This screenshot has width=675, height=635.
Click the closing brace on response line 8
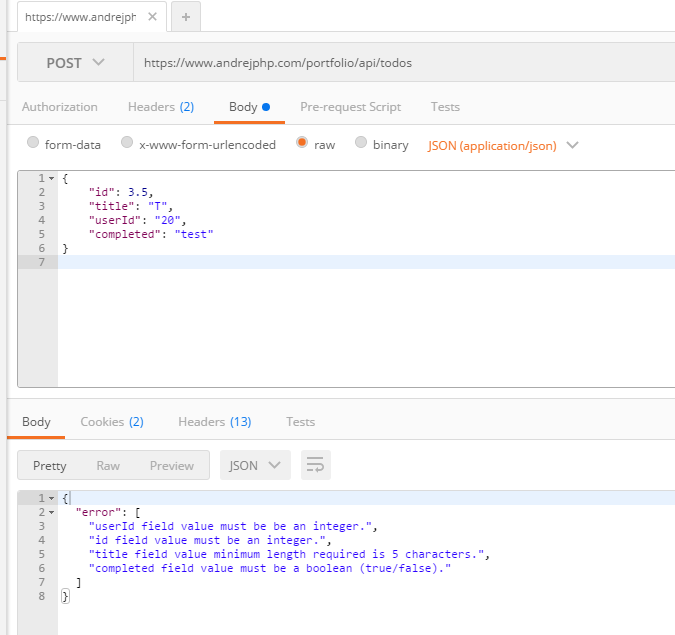point(65,596)
